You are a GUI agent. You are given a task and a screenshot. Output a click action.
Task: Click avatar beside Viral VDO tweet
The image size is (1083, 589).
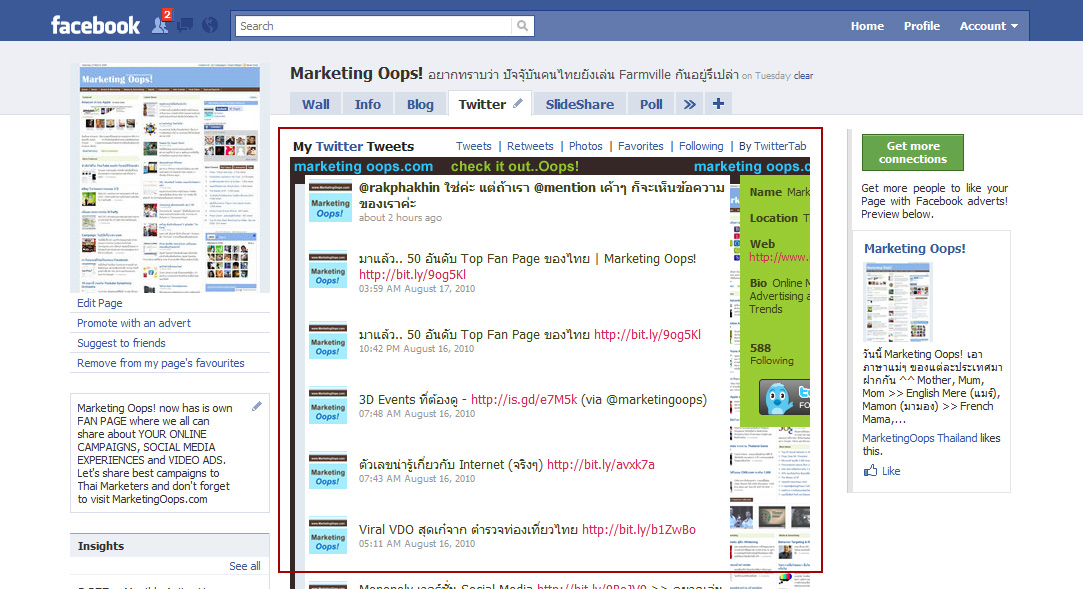pyautogui.click(x=327, y=536)
